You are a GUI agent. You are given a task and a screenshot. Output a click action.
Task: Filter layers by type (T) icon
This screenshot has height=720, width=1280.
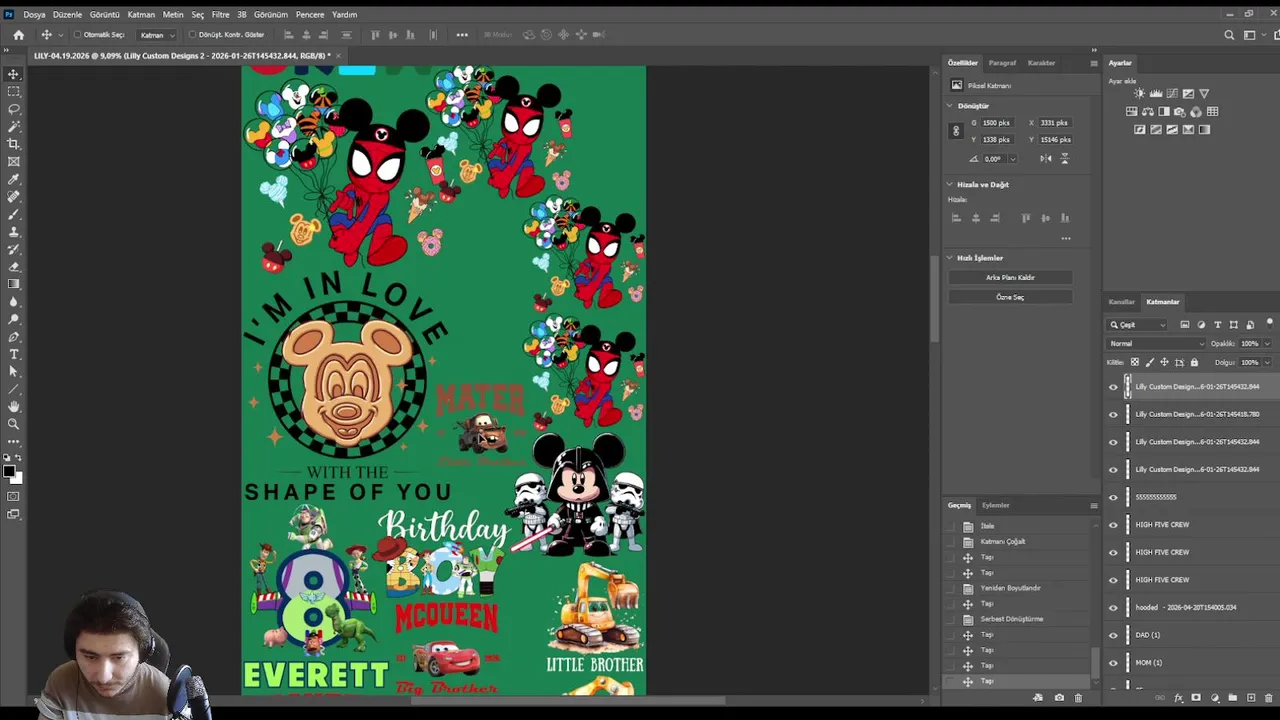pos(1217,325)
